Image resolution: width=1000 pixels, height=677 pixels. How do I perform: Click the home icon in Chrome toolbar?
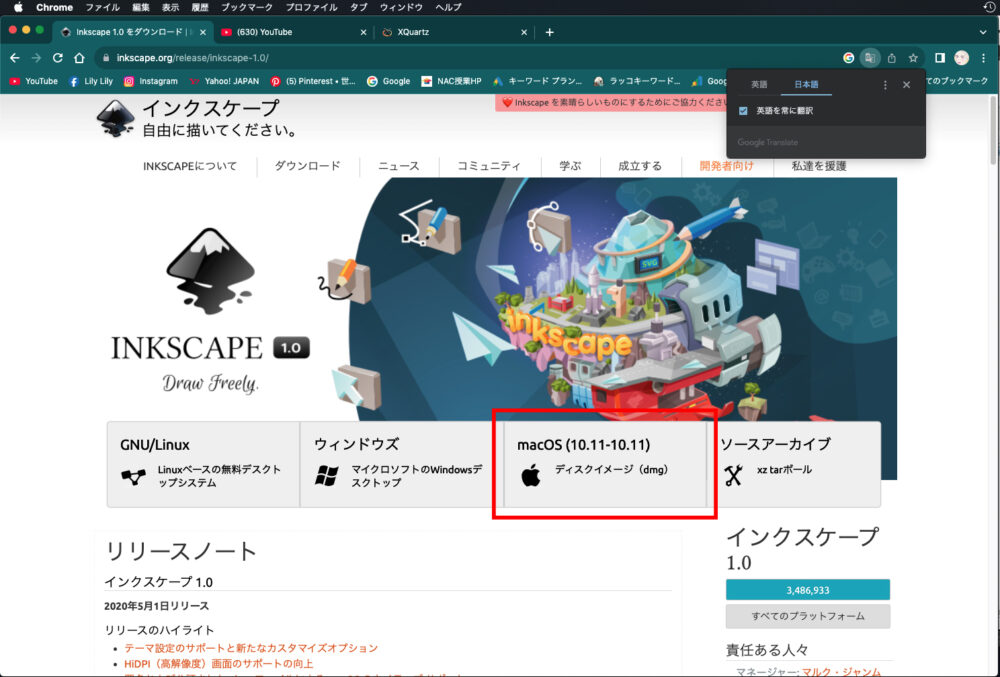[79, 58]
